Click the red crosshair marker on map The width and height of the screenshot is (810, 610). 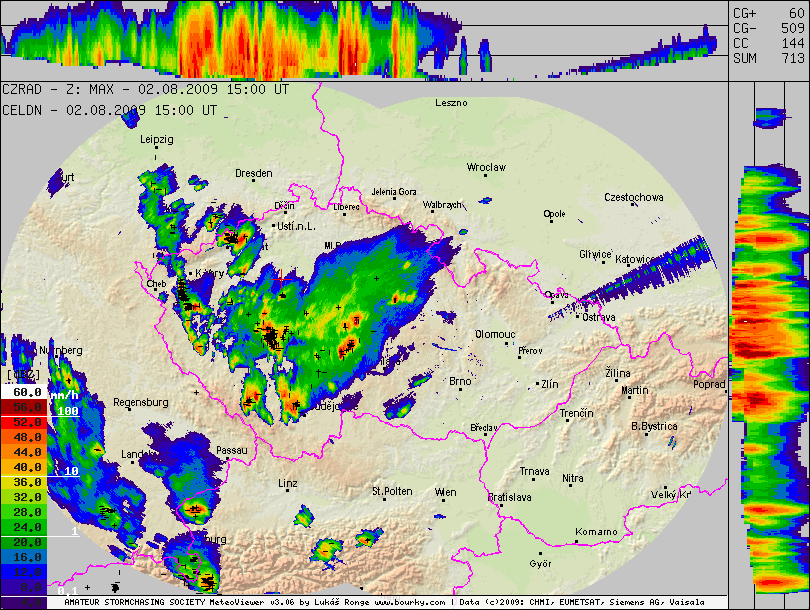tap(281, 279)
